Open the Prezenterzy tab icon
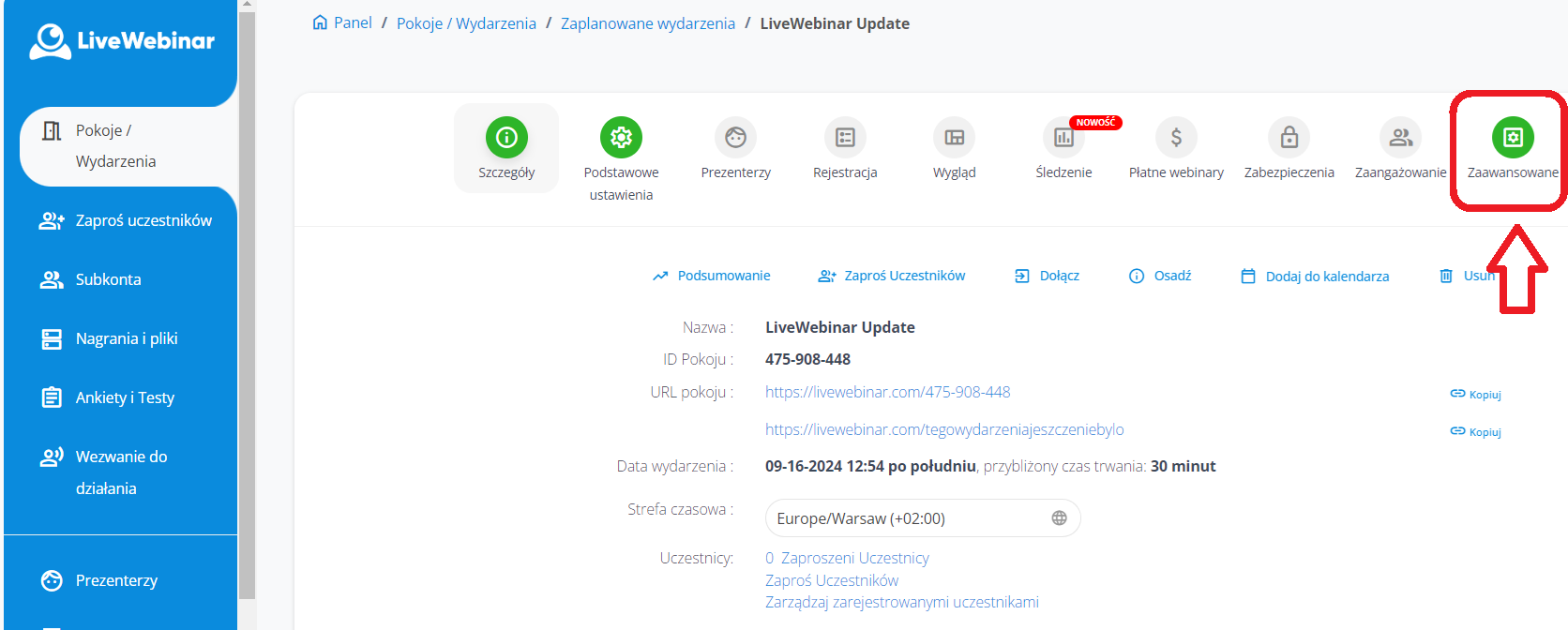Image resolution: width=1568 pixels, height=630 pixels. click(x=735, y=138)
